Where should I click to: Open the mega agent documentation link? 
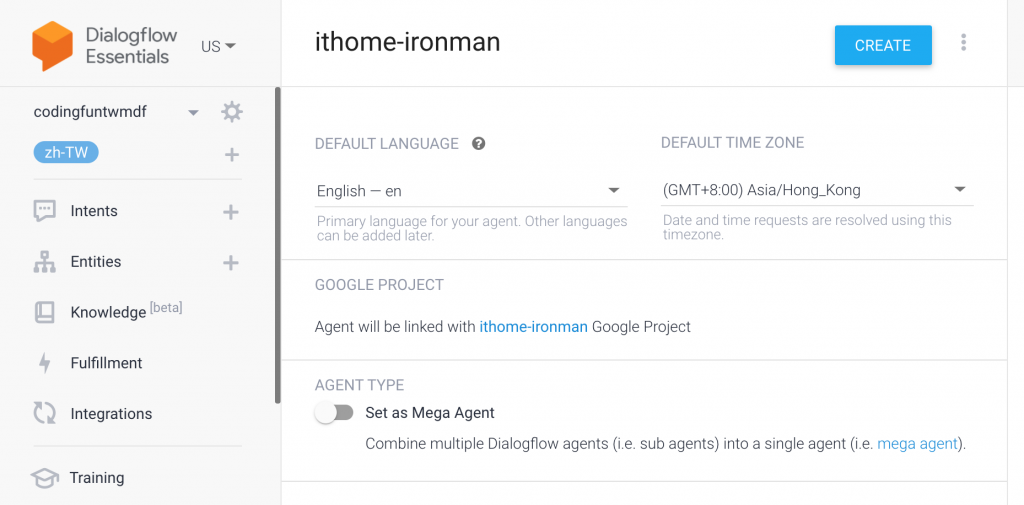point(919,444)
